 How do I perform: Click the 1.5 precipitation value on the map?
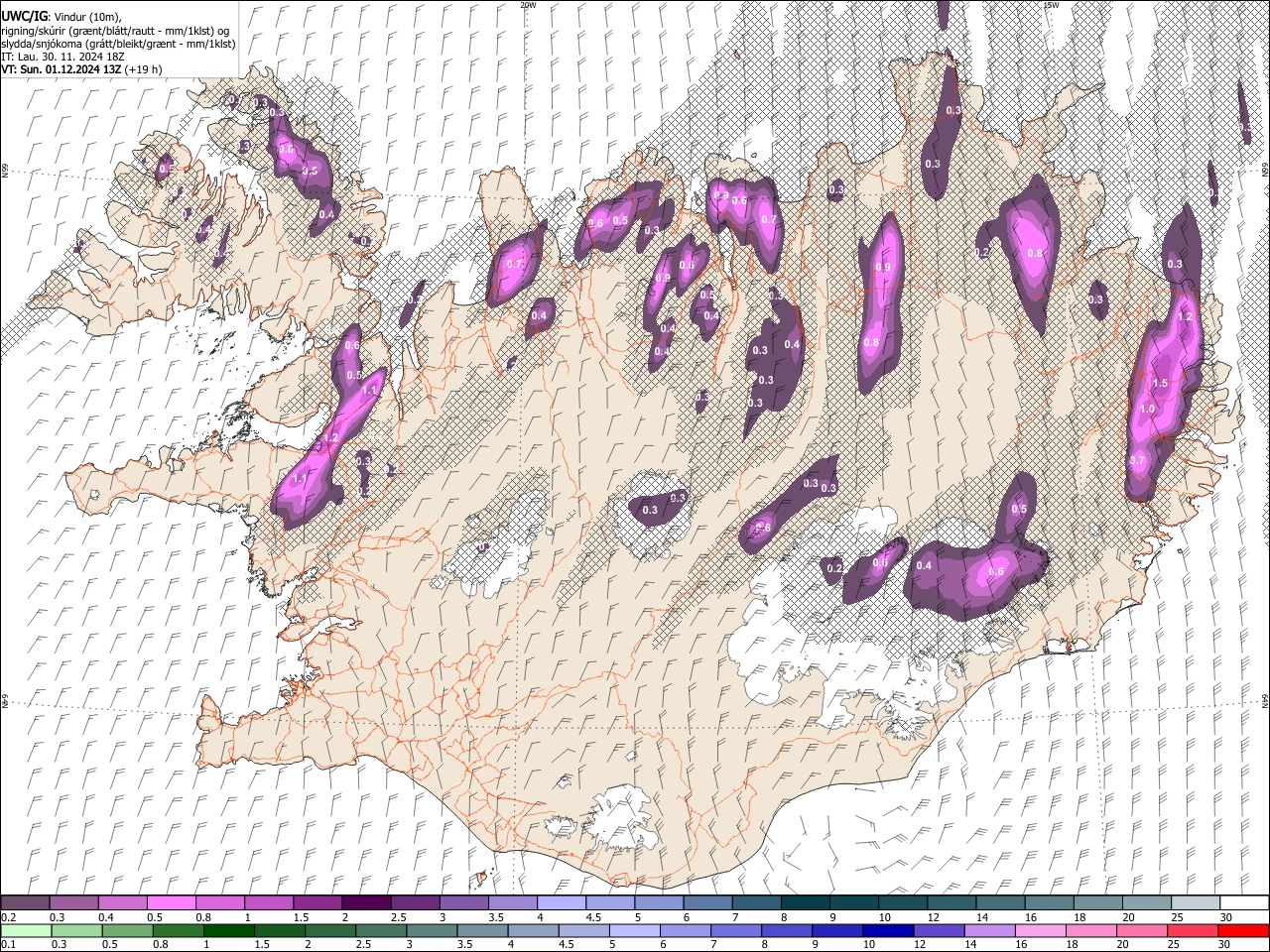tap(1159, 383)
